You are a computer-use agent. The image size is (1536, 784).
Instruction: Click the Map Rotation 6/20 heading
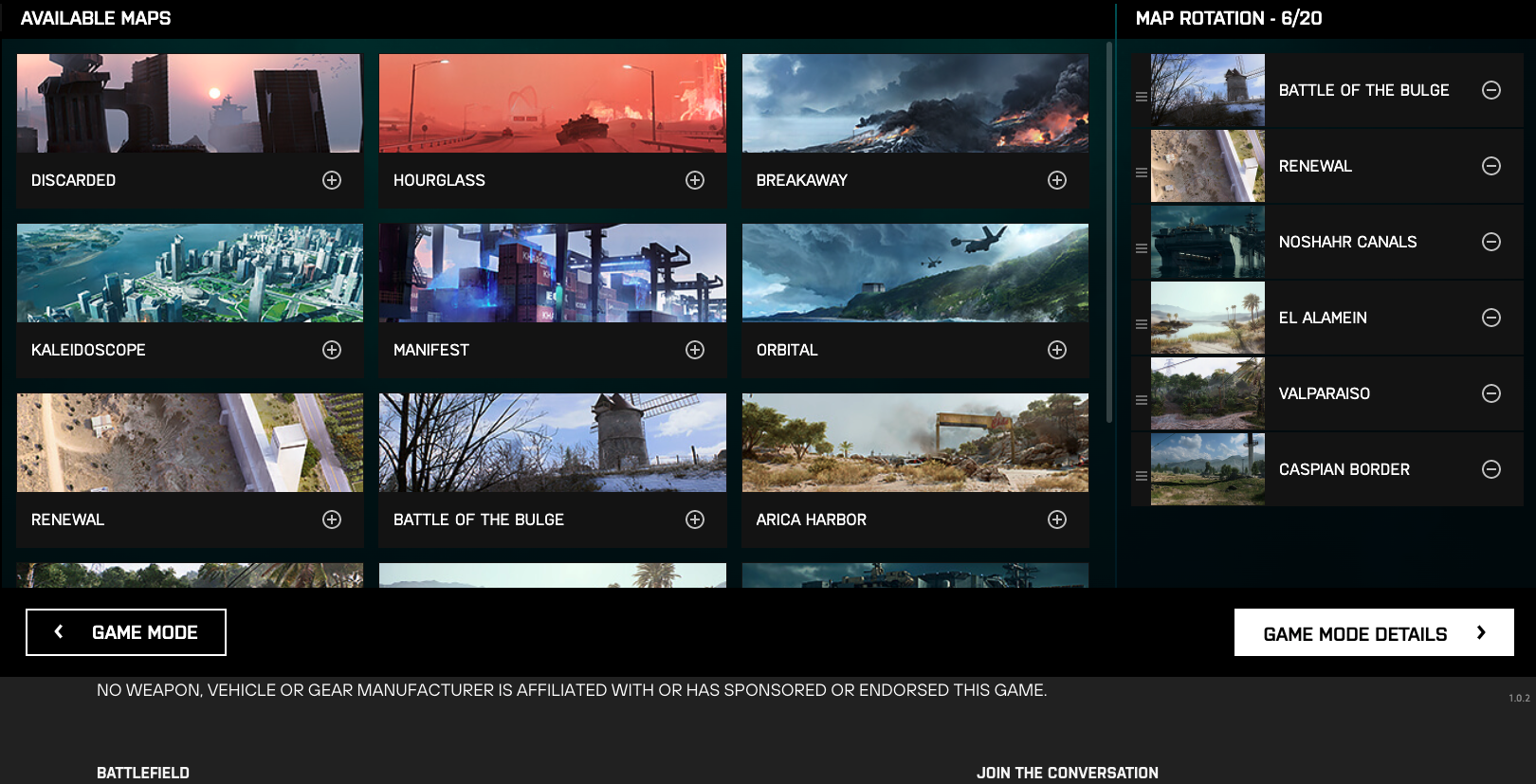point(1229,18)
